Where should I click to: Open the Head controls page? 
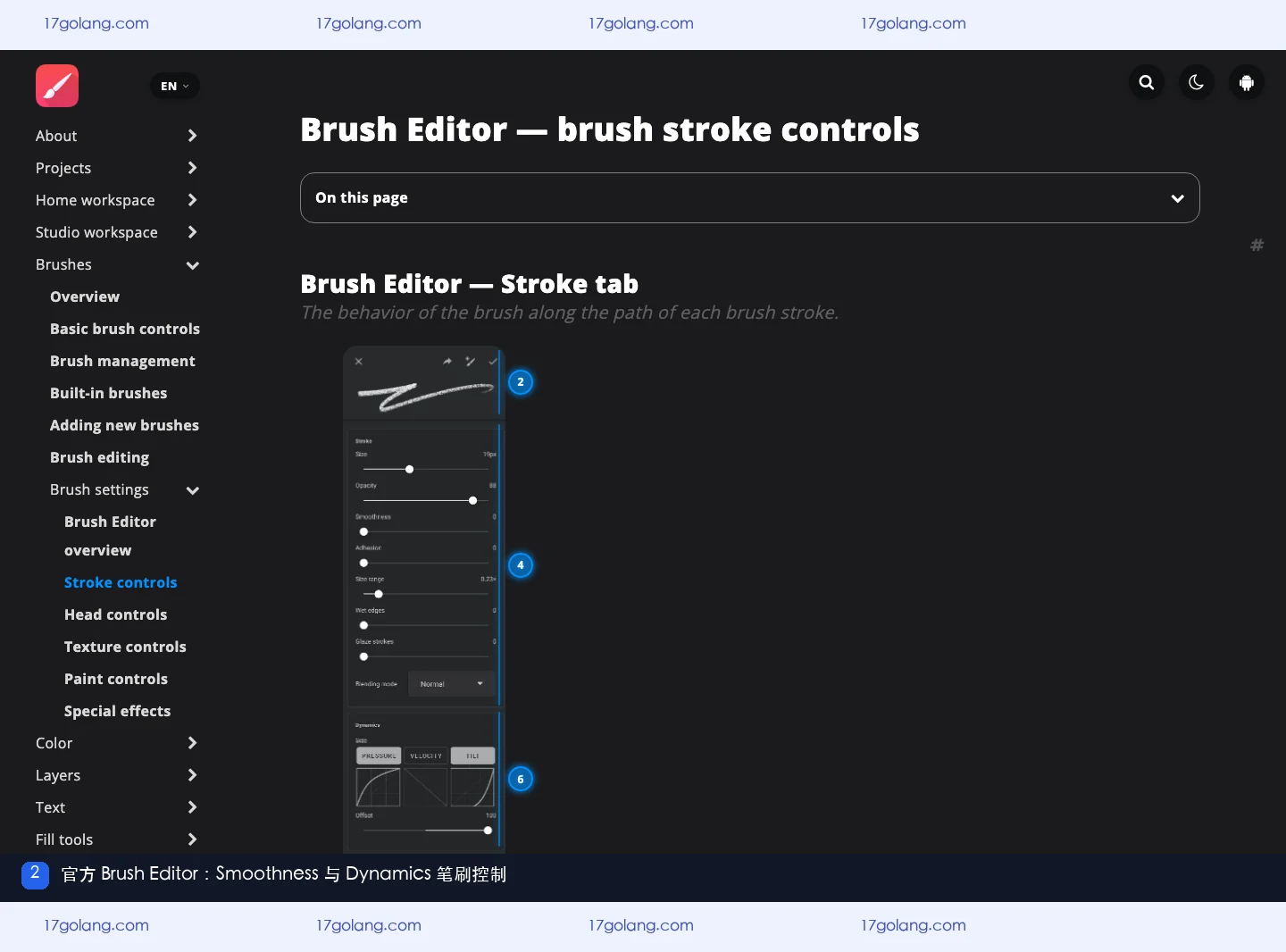pos(116,614)
